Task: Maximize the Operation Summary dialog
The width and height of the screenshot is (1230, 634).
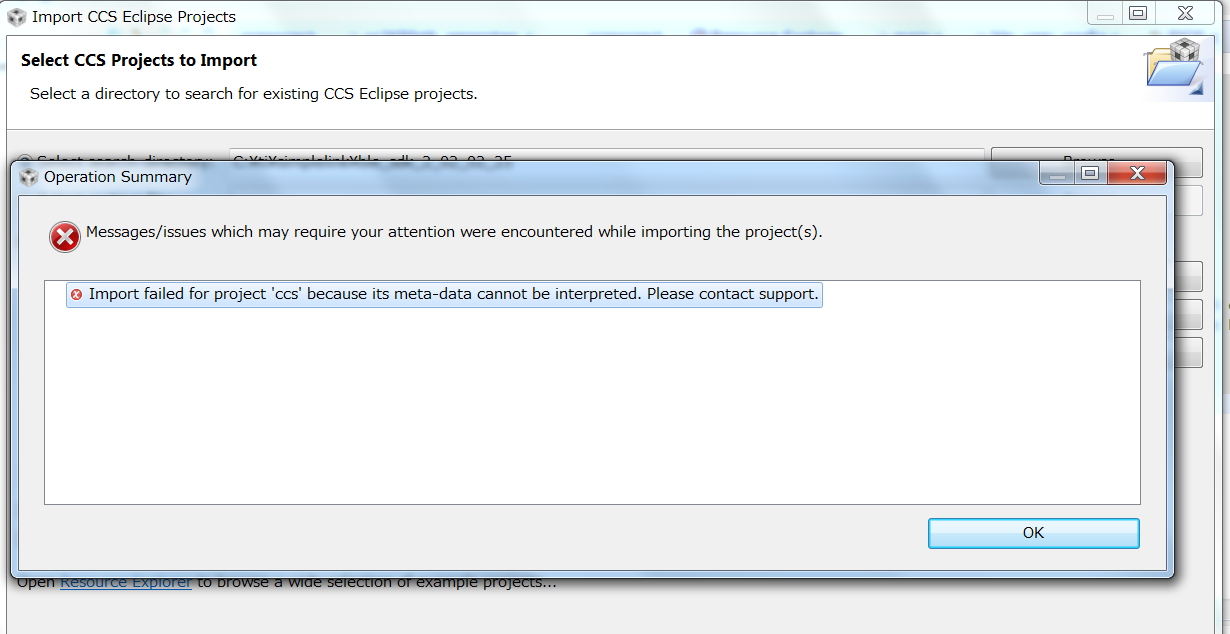Action: (1090, 173)
